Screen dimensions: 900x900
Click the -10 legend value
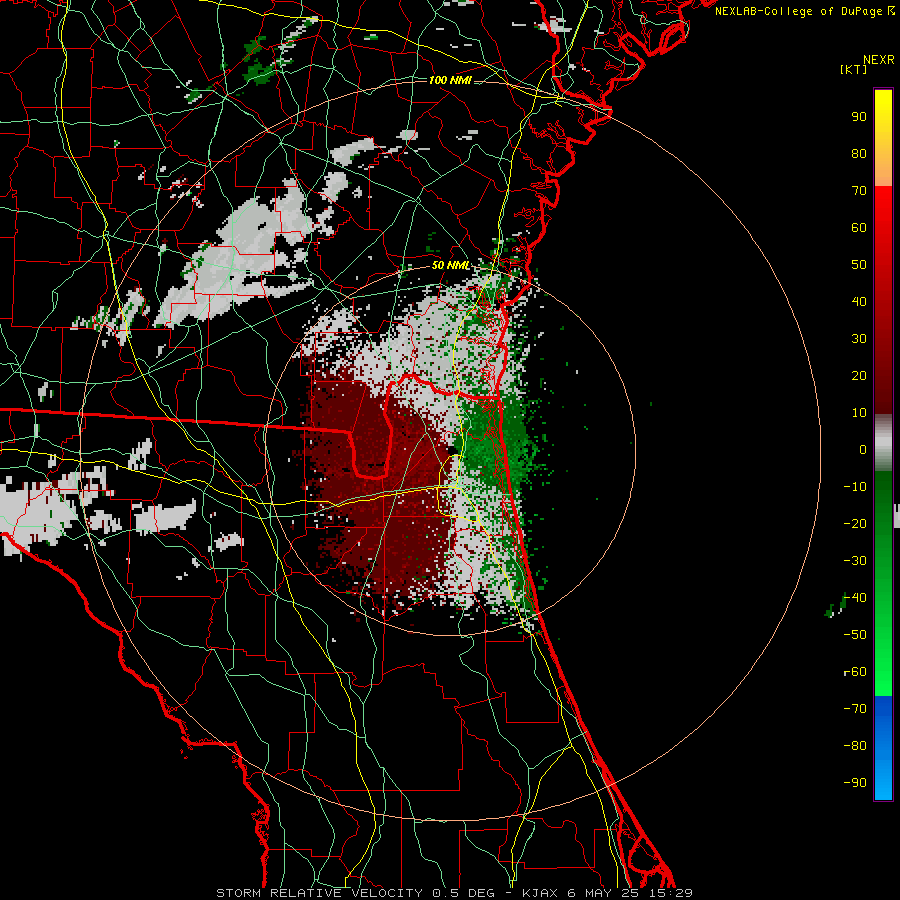pos(855,487)
